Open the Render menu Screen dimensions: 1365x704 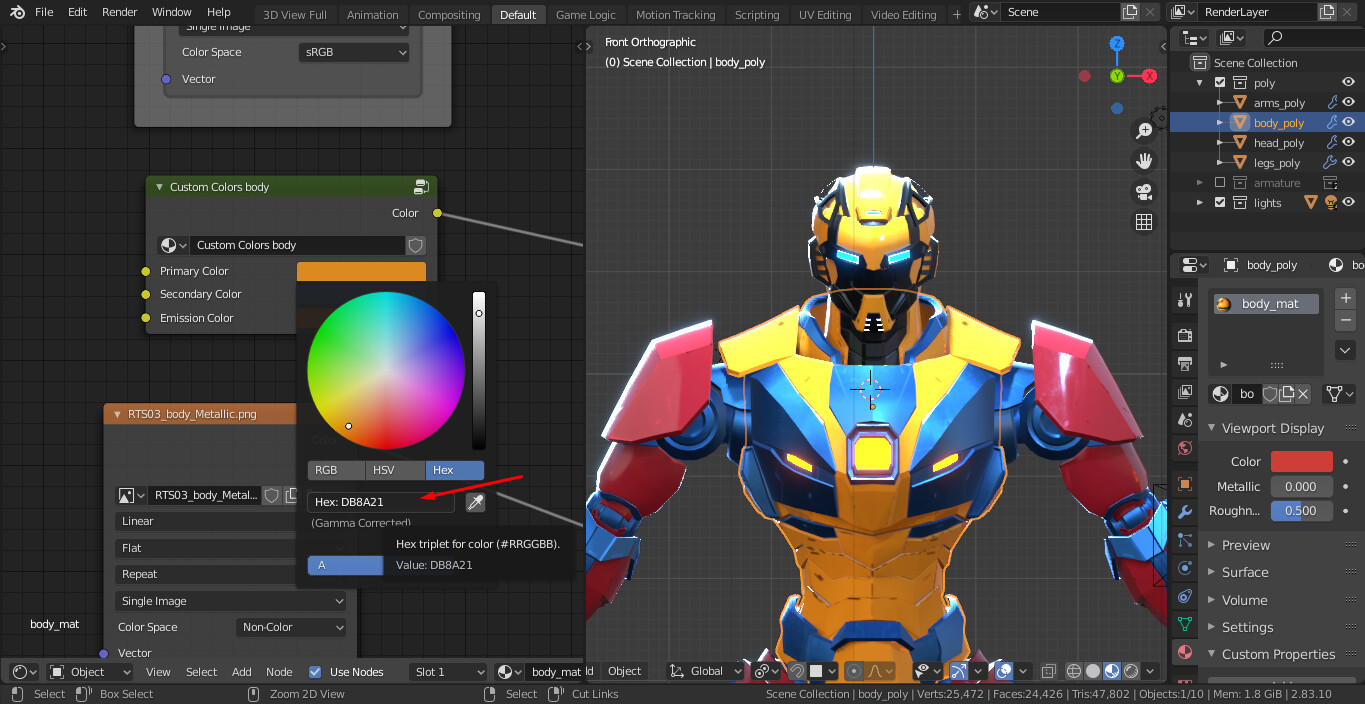coord(119,12)
